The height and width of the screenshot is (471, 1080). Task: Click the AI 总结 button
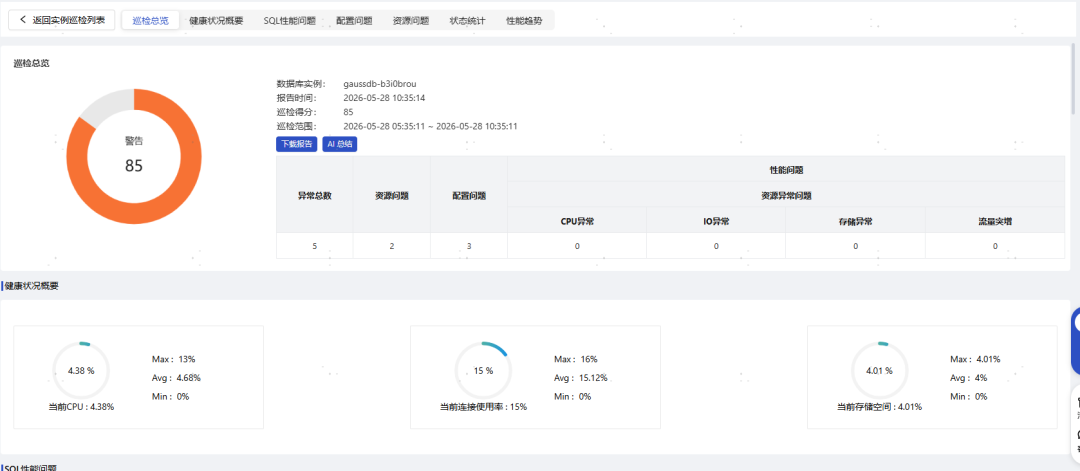pos(340,144)
